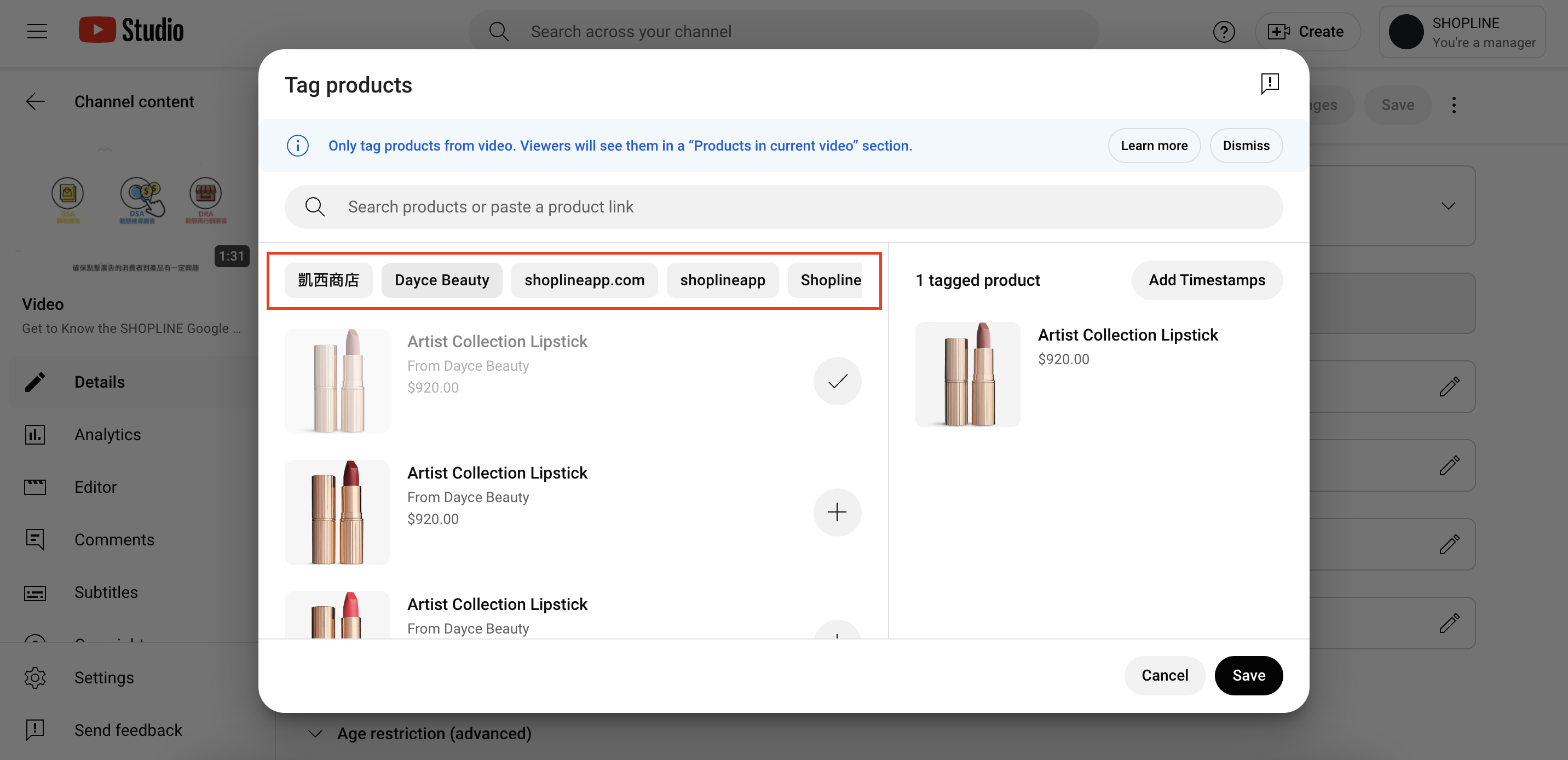Open the dark red lipstick thumbnail
1568x760 pixels.
(337, 512)
